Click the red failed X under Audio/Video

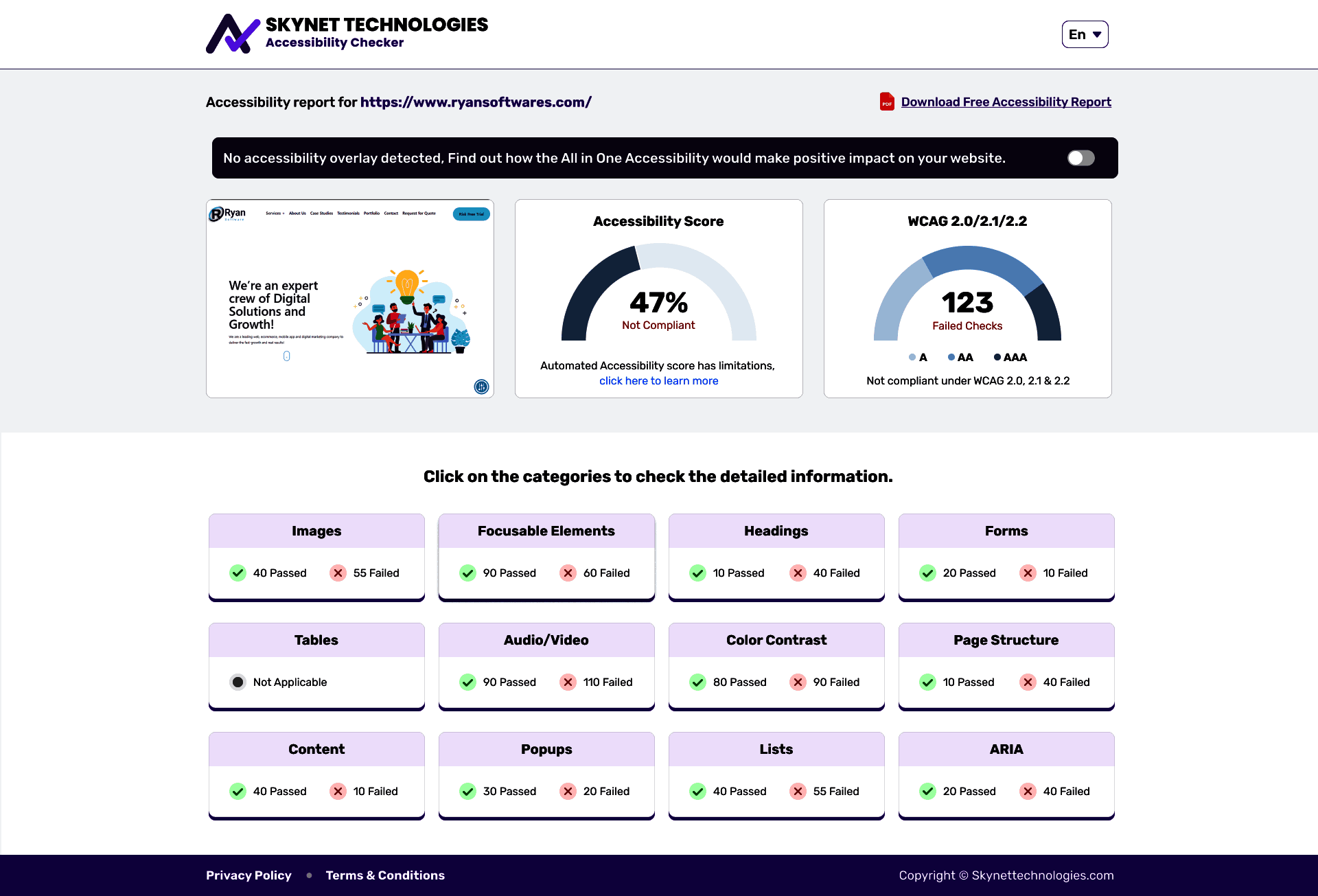(x=568, y=682)
